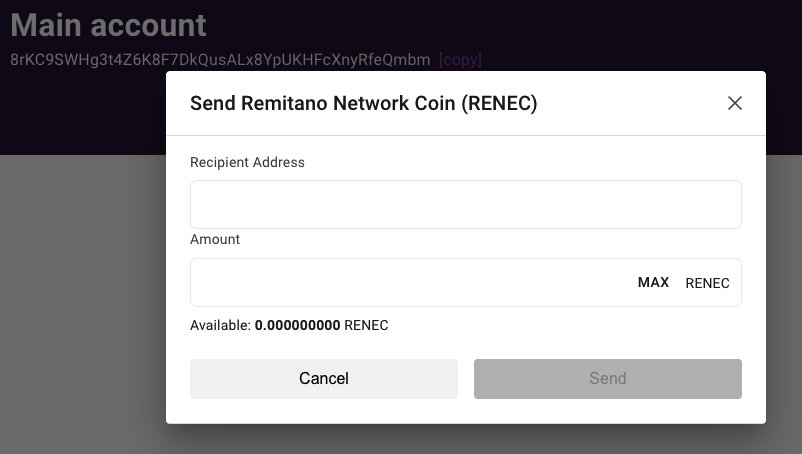Cancel the send transaction

pos(324,379)
